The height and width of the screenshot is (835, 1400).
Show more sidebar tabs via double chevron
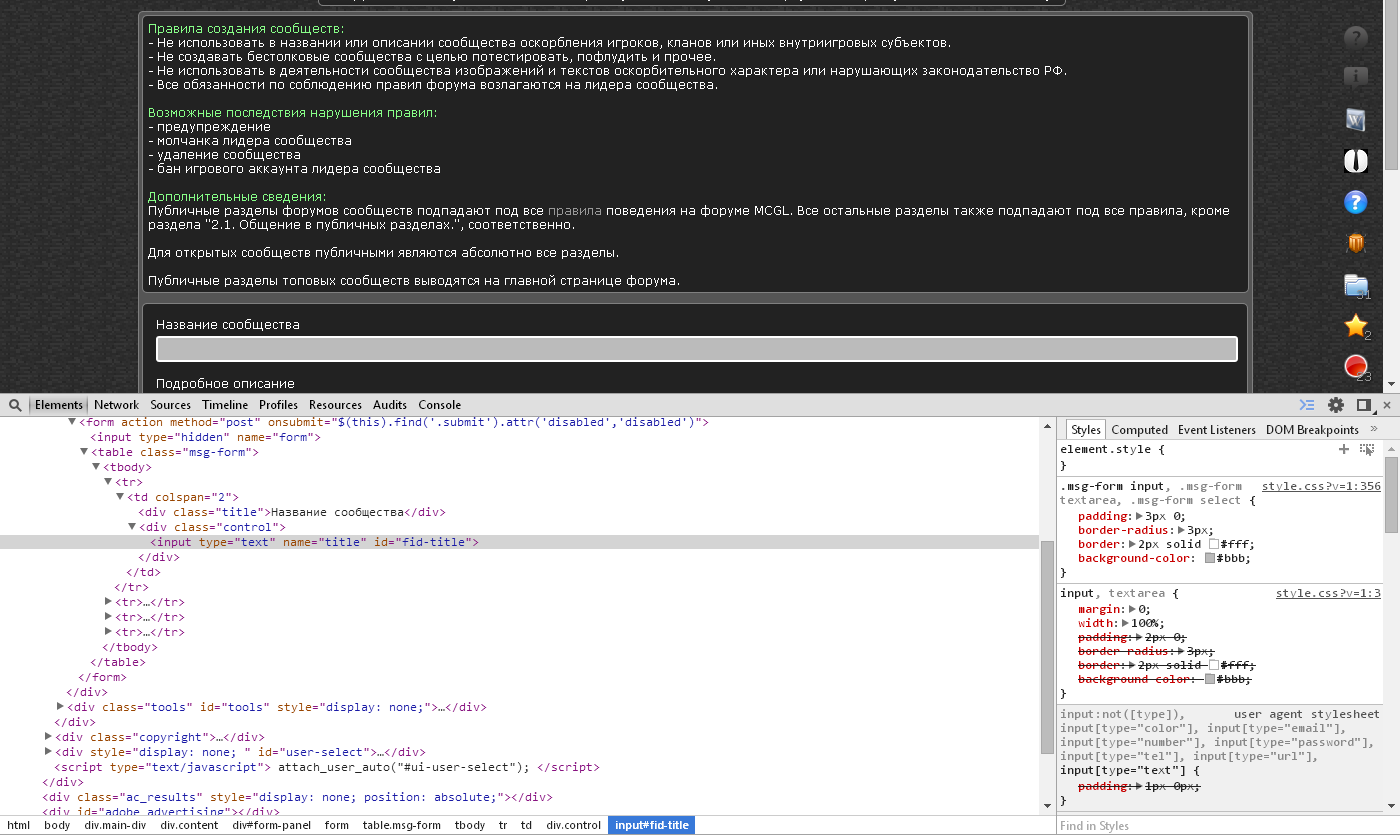point(1373,429)
